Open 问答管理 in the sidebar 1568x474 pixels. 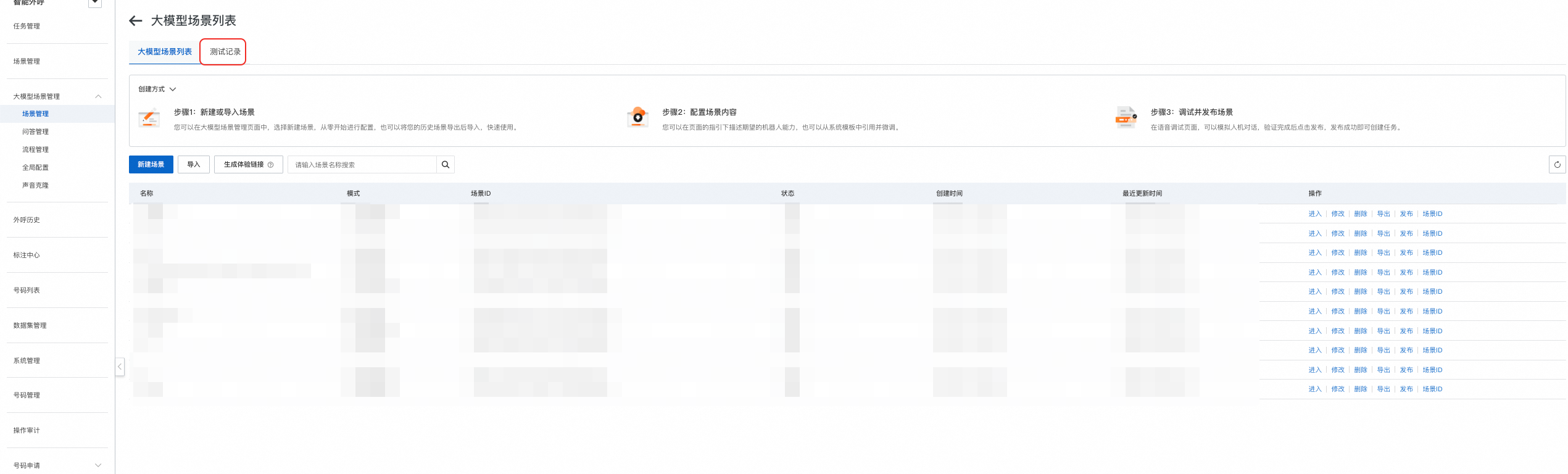[35, 131]
